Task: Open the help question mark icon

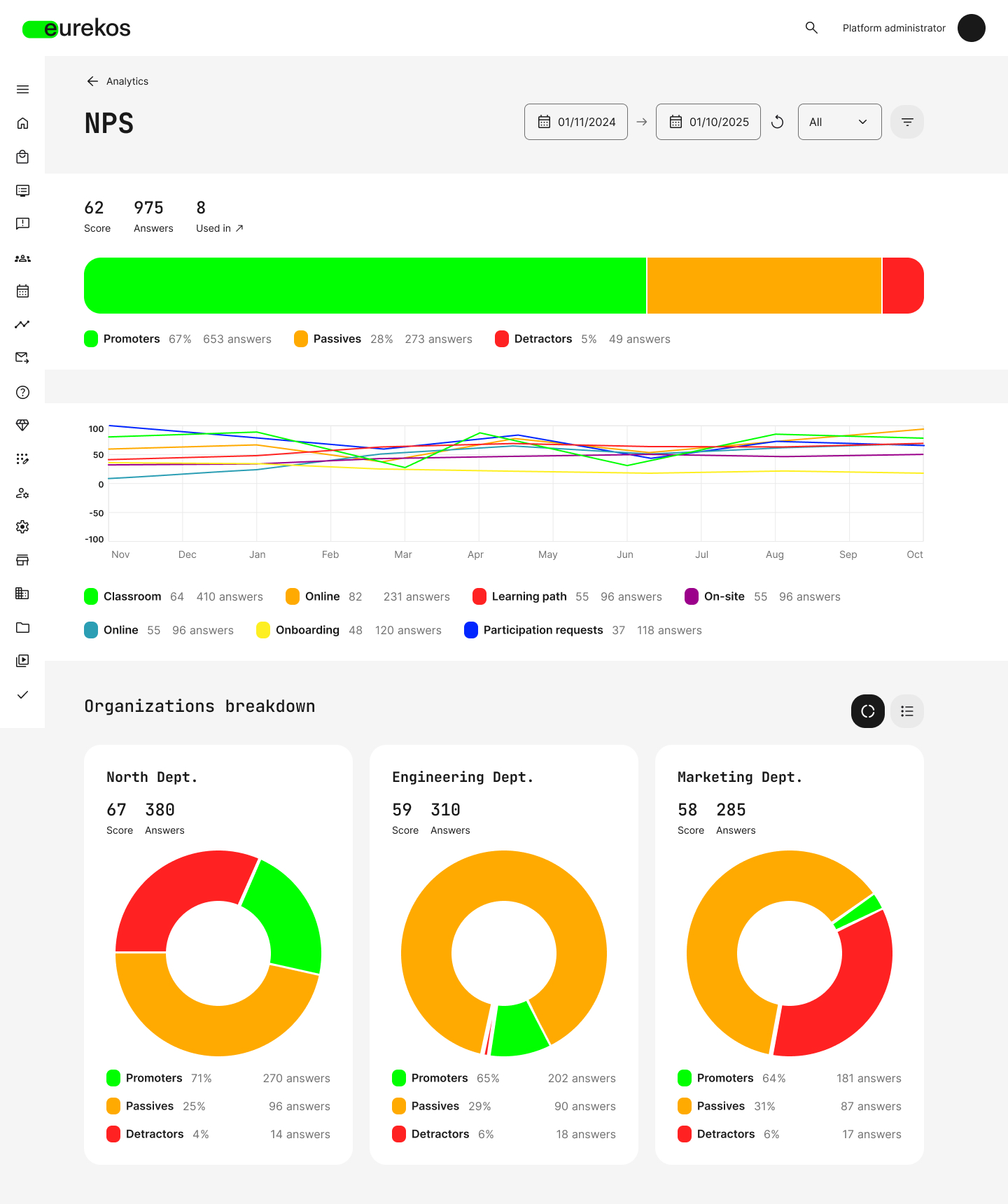Action: pyautogui.click(x=22, y=392)
